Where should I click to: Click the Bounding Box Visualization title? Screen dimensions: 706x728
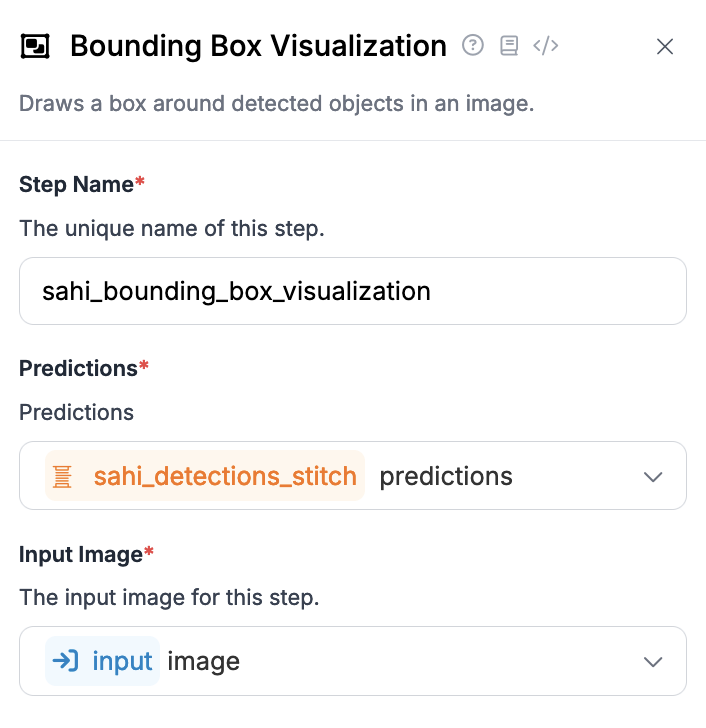tap(259, 46)
